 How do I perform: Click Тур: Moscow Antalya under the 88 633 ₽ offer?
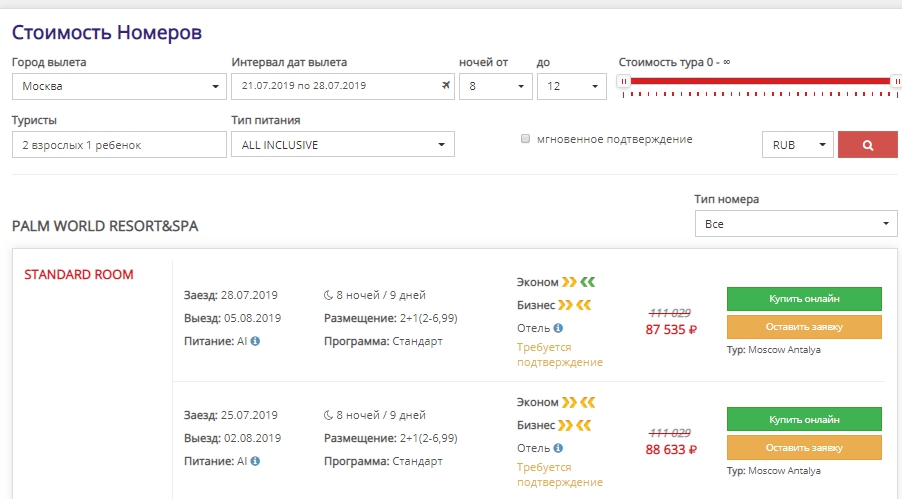774,471
